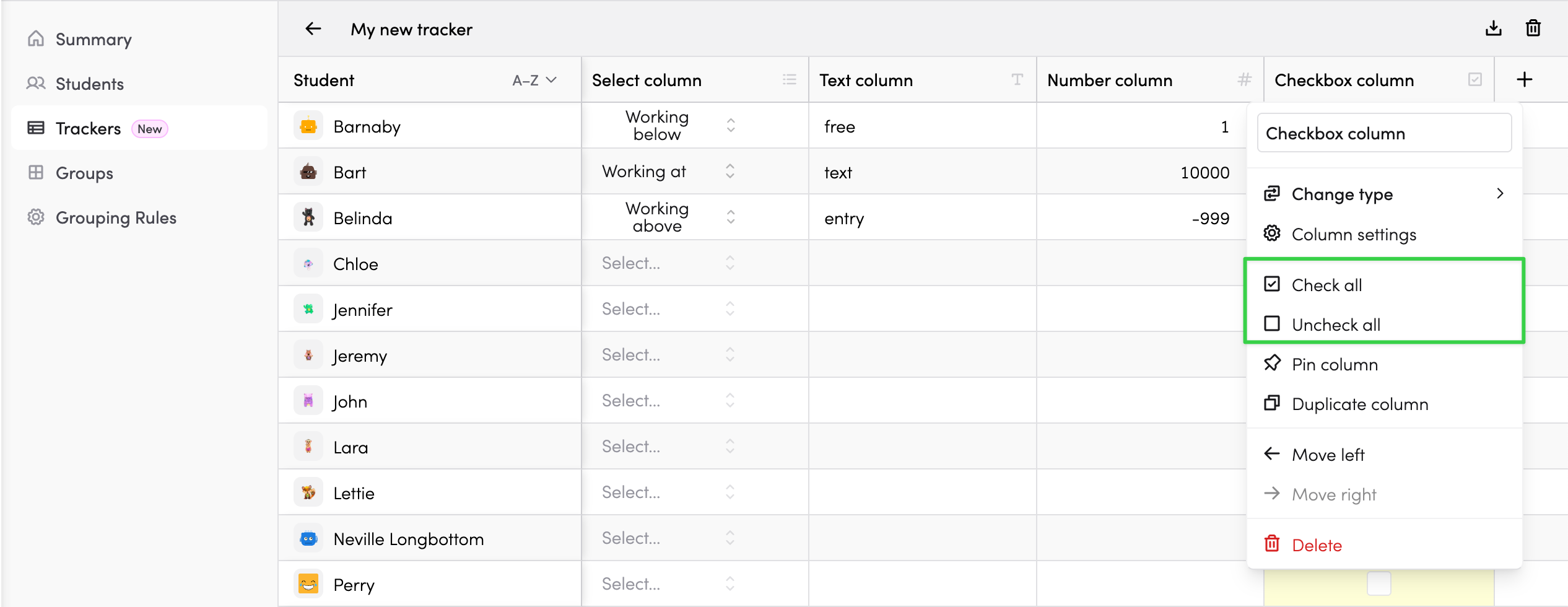Click the back arrow beside My new tracker
Image resolution: width=1568 pixels, height=607 pixels.
[313, 29]
